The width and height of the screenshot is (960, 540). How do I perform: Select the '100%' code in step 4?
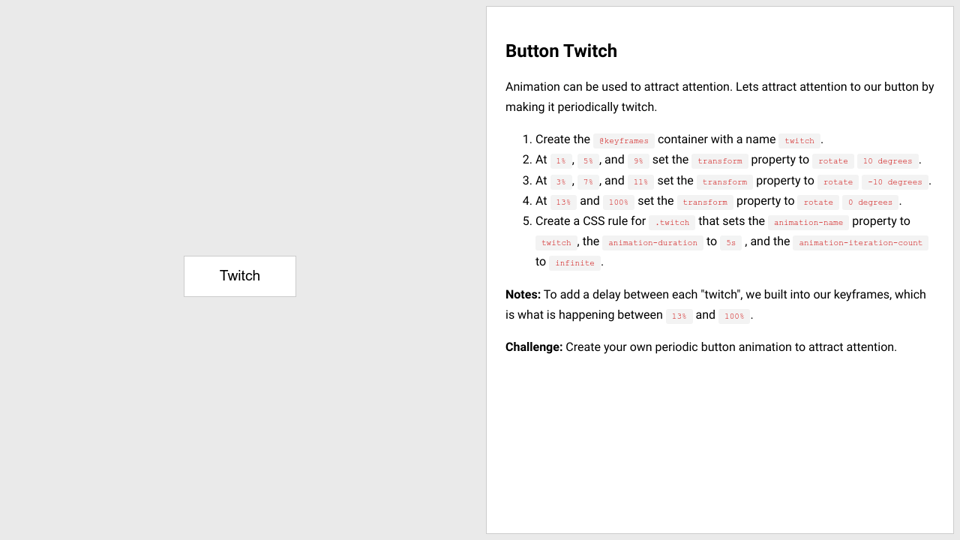click(618, 202)
